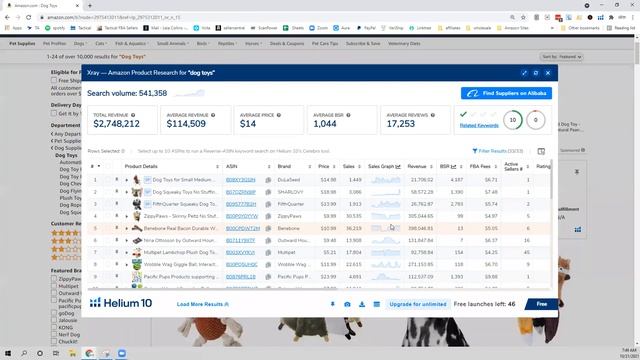Sort table by Price column arrows
Image resolution: width=640 pixels, height=360 pixels.
coord(334,167)
